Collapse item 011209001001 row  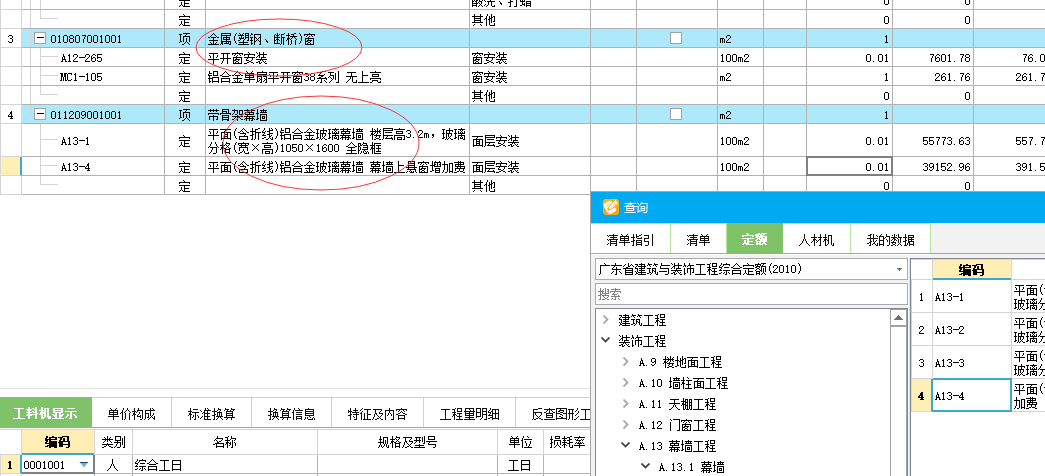point(40,115)
